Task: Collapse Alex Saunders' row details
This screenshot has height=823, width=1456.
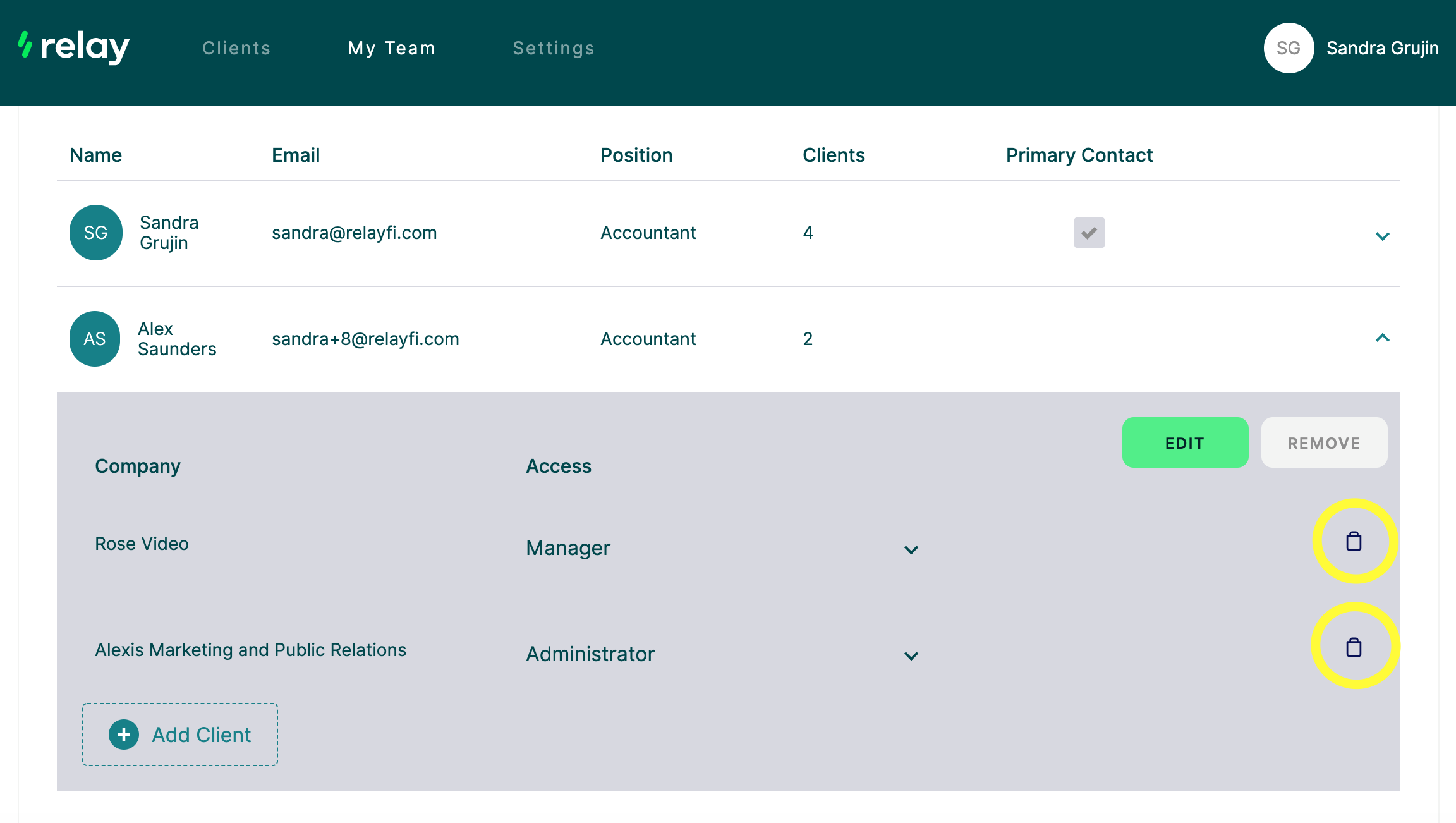Action: pyautogui.click(x=1382, y=338)
